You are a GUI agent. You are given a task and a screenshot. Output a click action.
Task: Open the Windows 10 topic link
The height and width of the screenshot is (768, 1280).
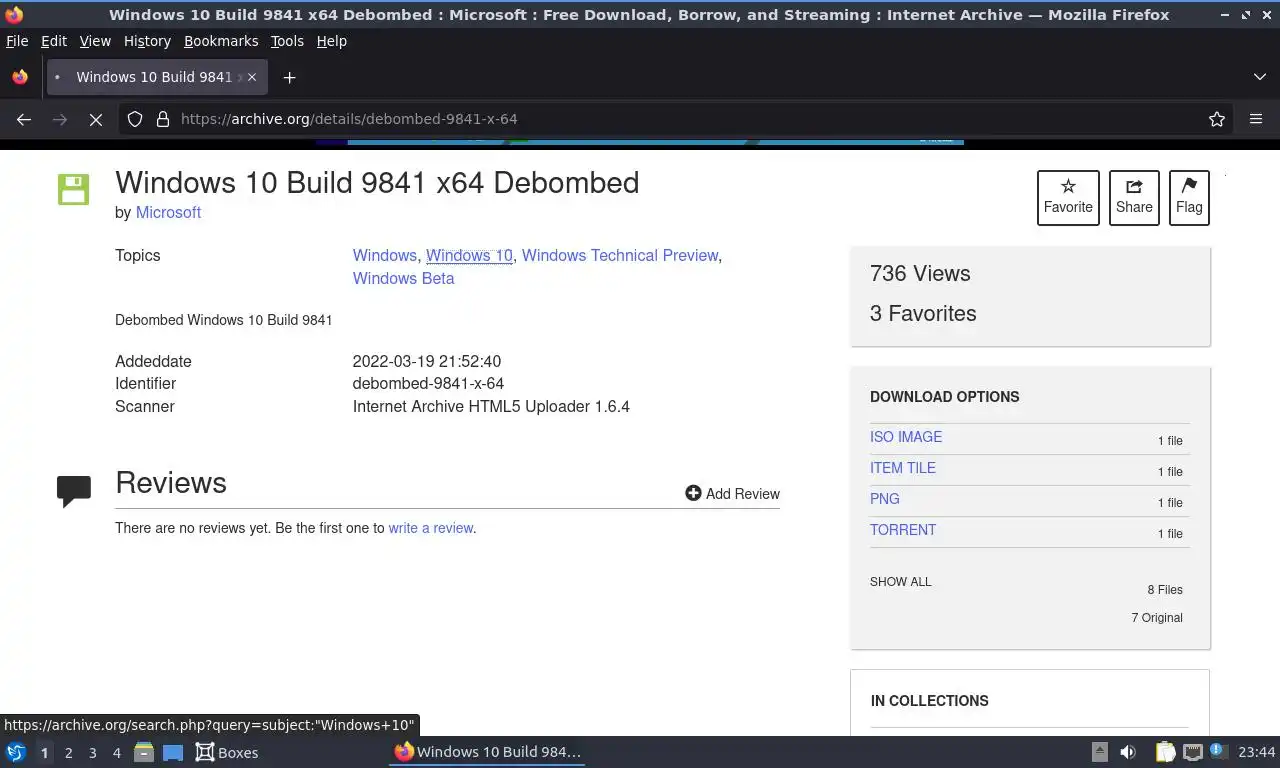click(x=469, y=255)
